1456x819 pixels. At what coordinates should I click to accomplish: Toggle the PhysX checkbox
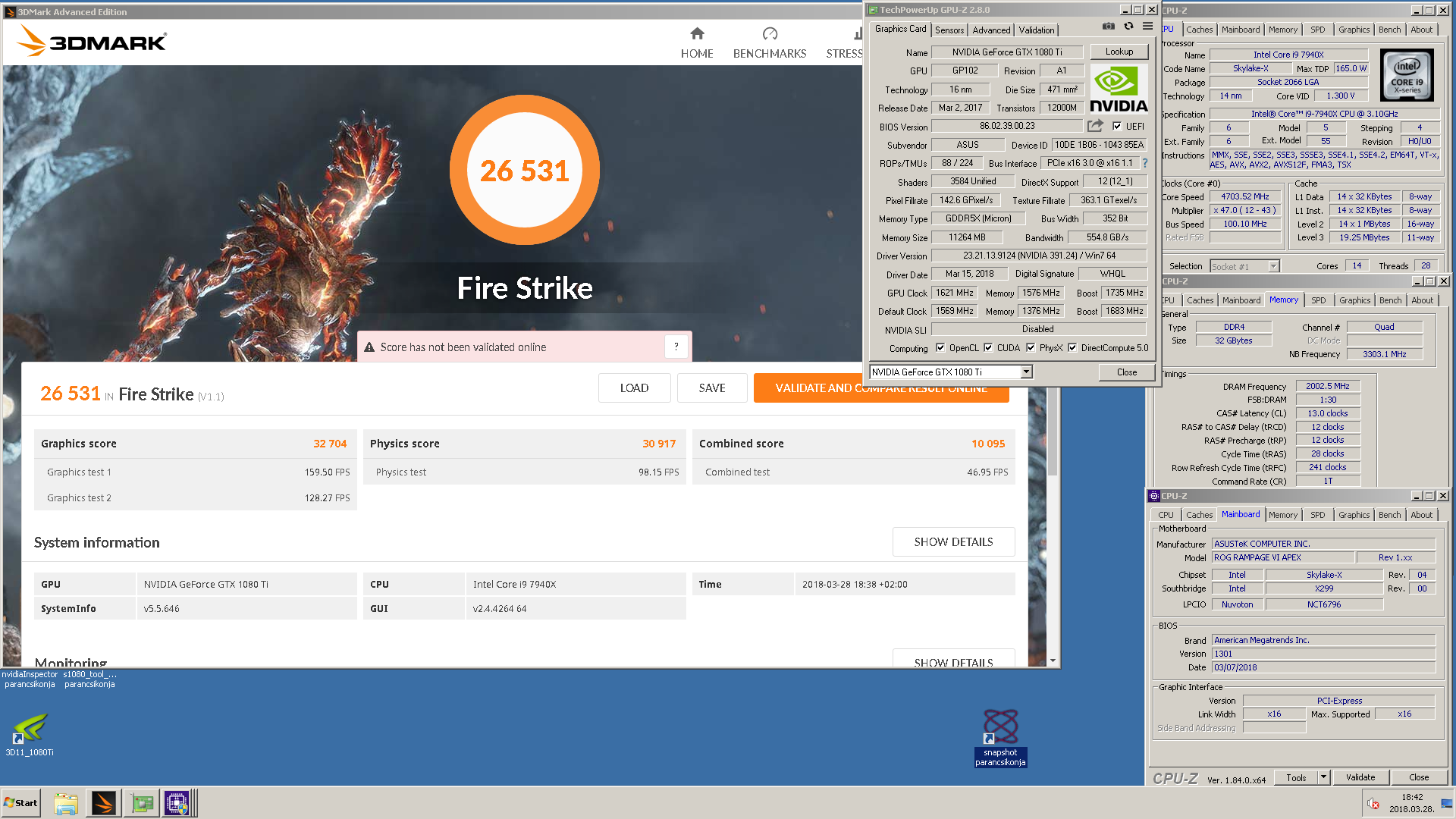click(x=1031, y=348)
